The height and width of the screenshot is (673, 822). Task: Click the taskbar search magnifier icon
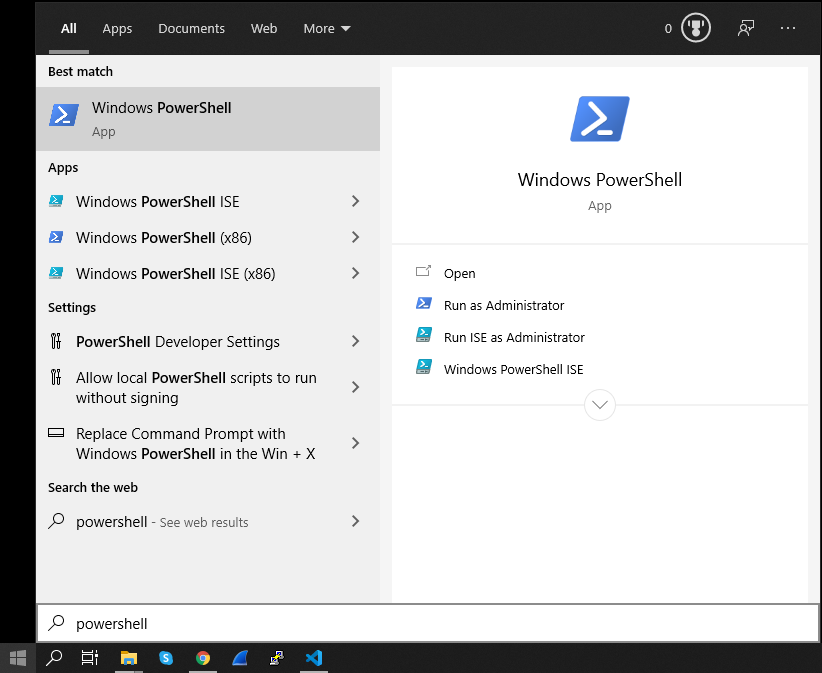[54, 658]
